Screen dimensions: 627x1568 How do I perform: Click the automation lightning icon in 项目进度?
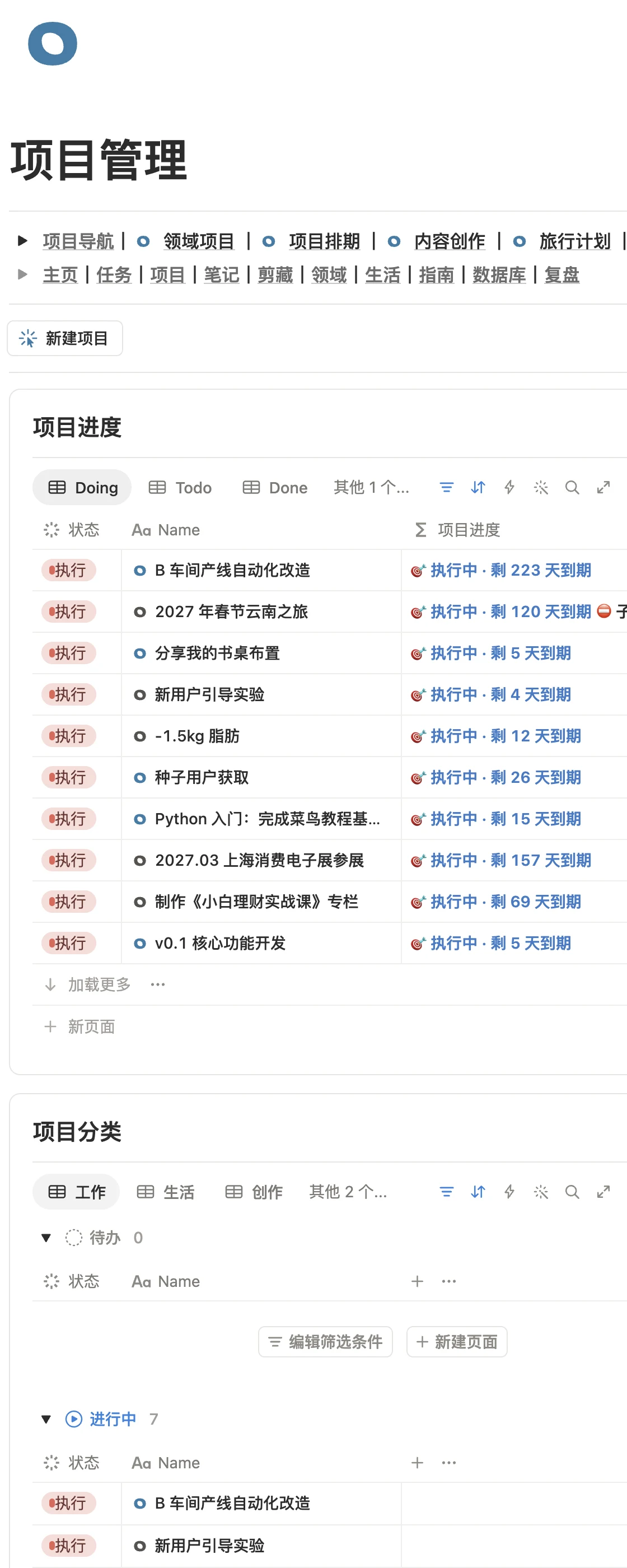[509, 488]
